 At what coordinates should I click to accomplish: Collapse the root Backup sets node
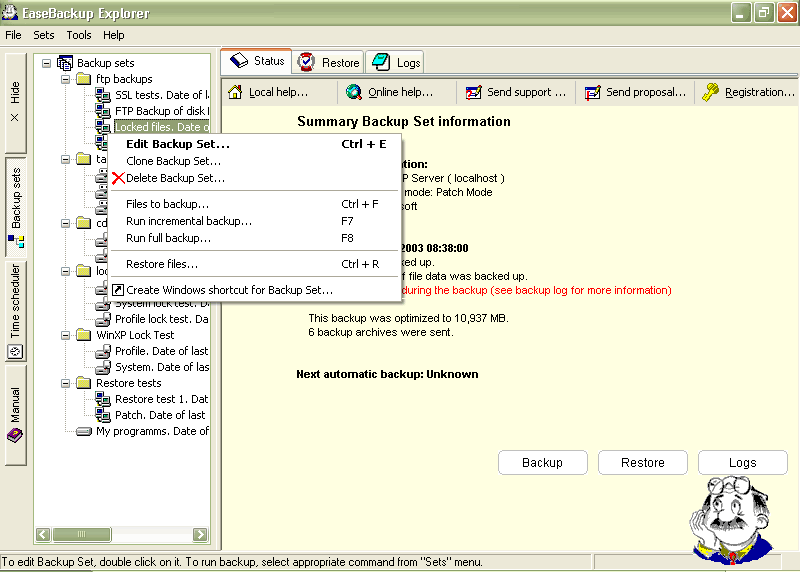47,63
